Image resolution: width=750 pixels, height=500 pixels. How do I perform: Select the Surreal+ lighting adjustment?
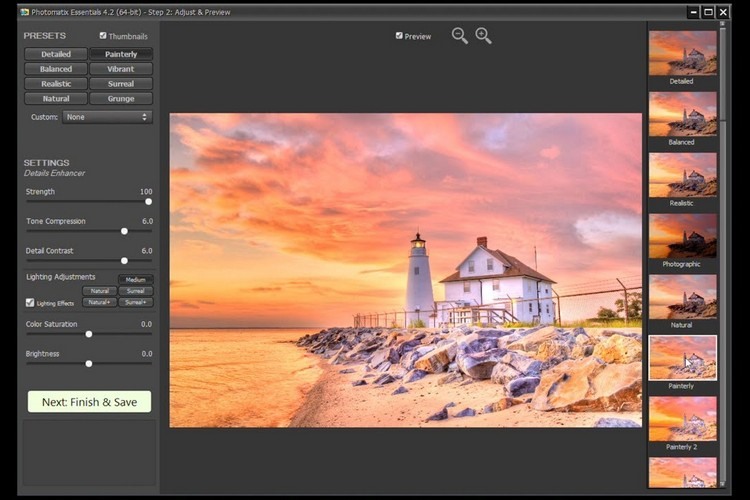[134, 302]
